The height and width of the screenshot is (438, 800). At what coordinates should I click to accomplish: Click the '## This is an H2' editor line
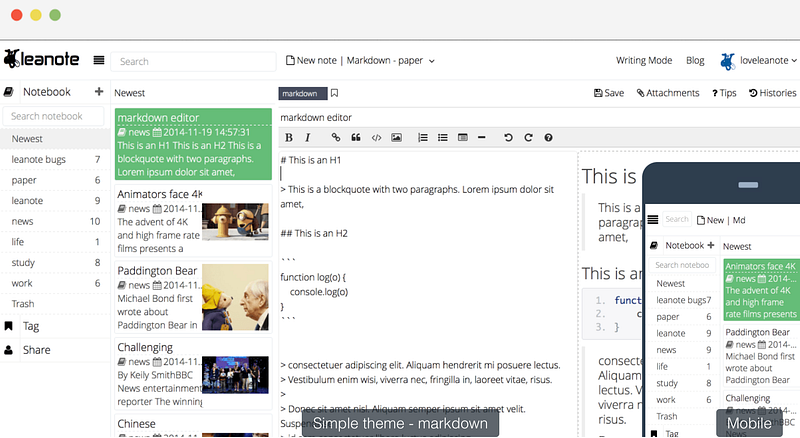pyautogui.click(x=314, y=233)
